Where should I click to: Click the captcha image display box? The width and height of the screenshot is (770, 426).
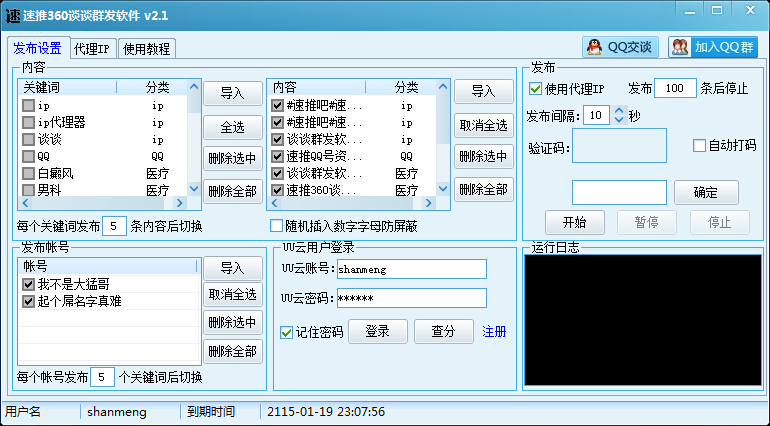coord(619,145)
